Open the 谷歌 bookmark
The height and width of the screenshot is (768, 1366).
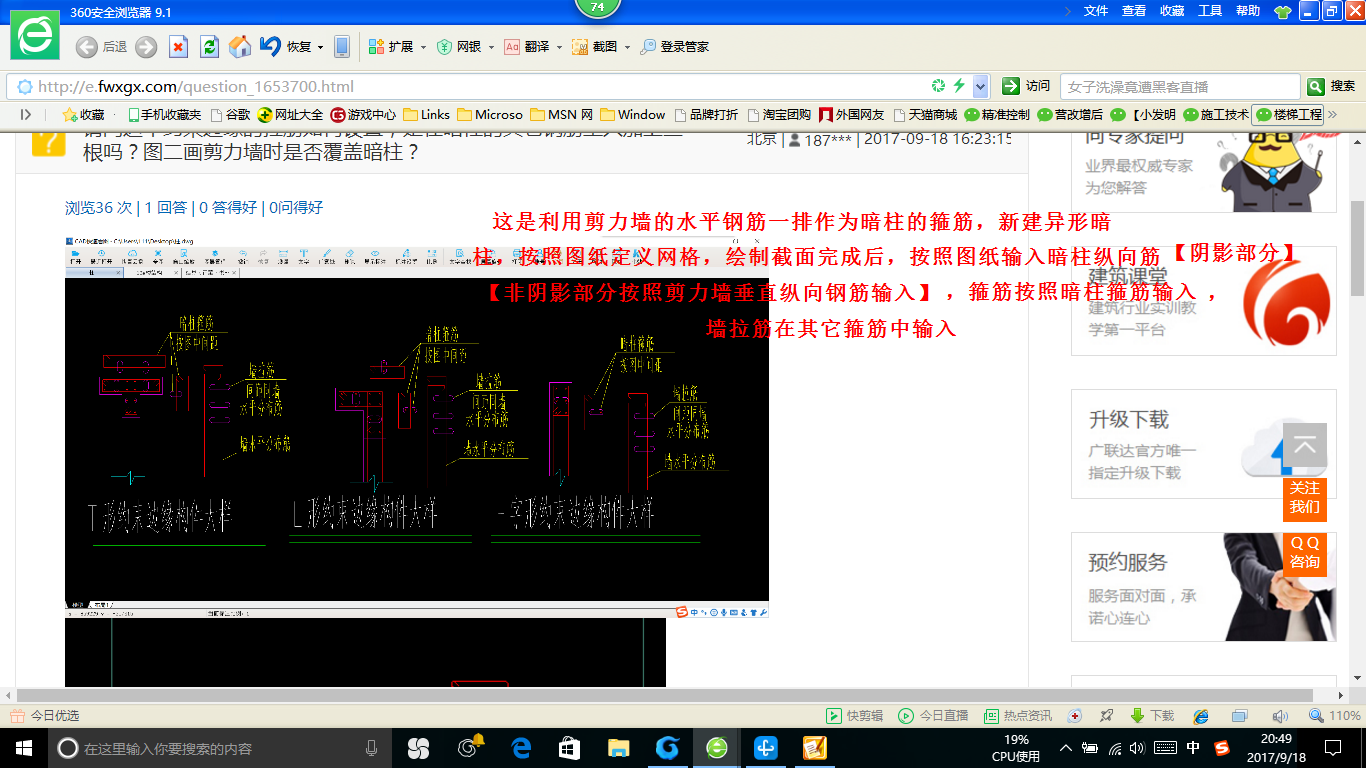click(x=230, y=114)
